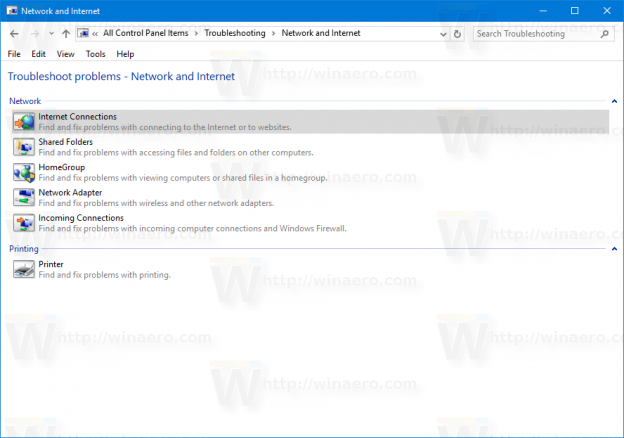Click the Internet Connections troubleshooter icon
Screen dimensions: 624x438
(23, 121)
